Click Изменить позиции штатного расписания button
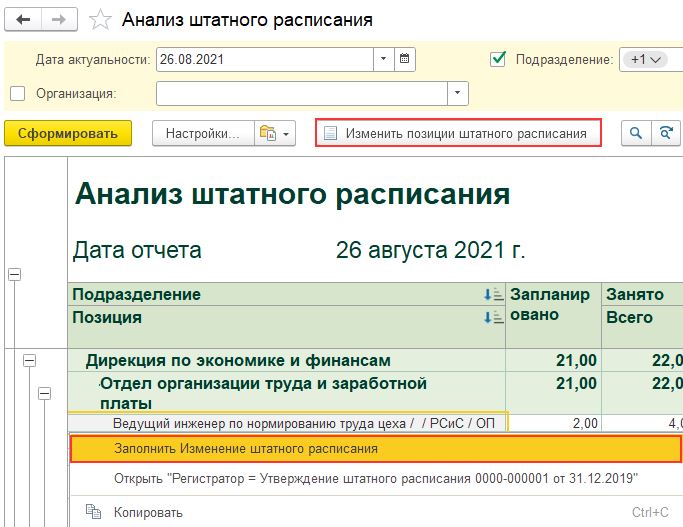 [458, 133]
